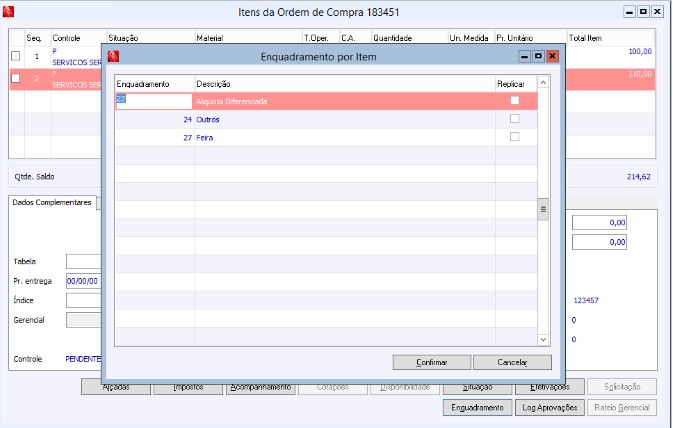Click scroll down arrow in enquadramento list
This screenshot has width=673, height=428.
543,340
